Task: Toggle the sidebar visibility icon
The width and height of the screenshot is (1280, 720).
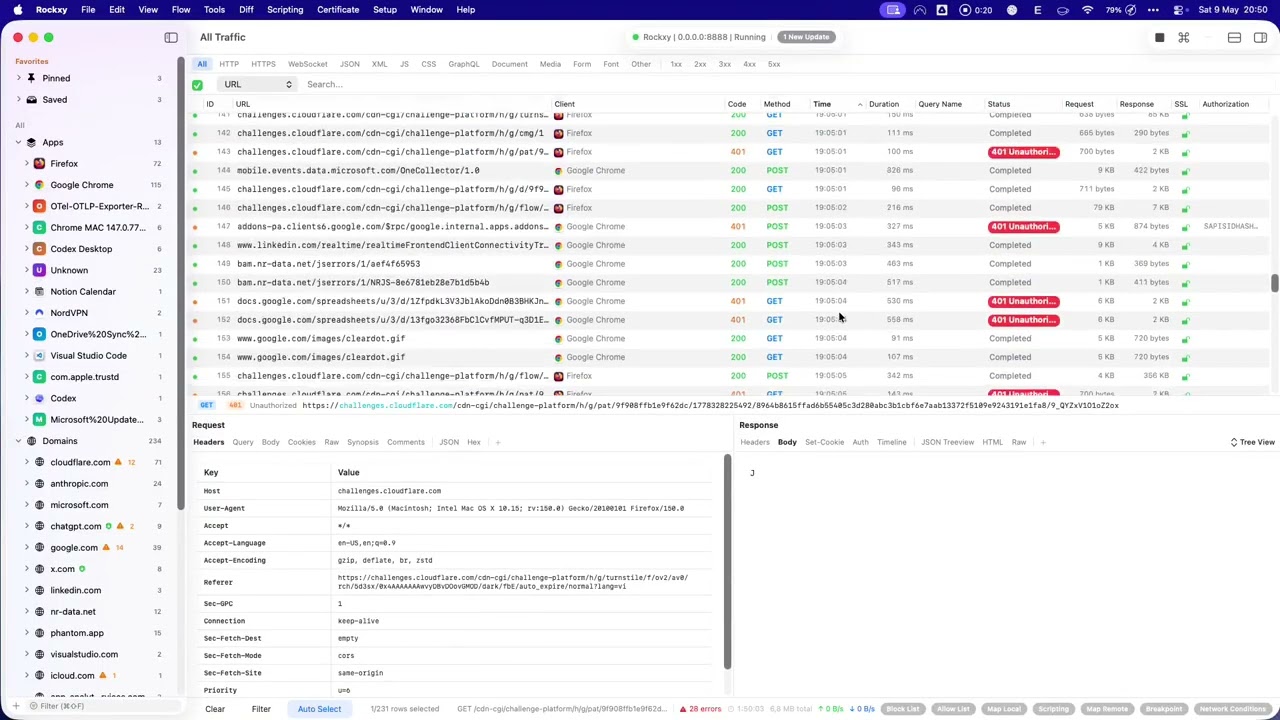Action: (x=171, y=38)
